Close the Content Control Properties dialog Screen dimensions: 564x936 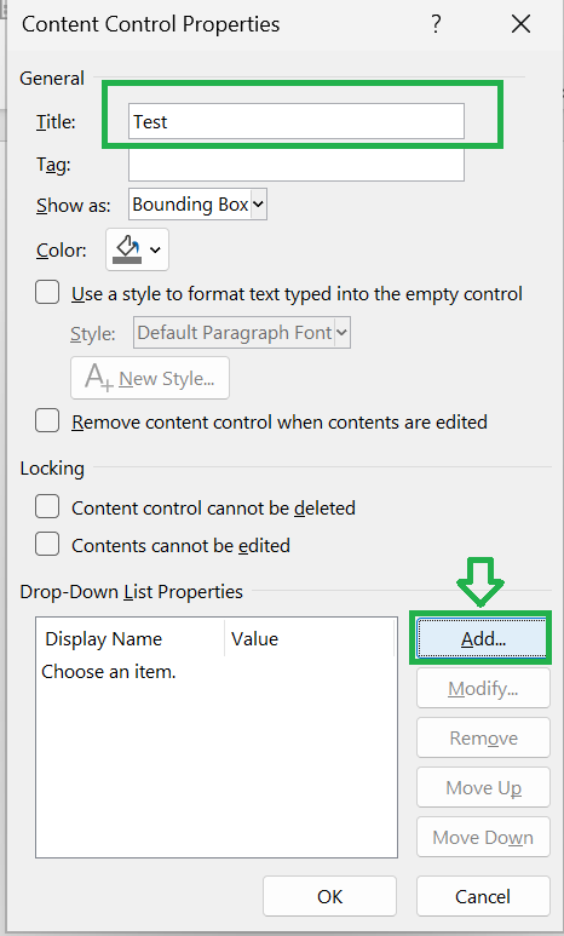click(x=520, y=24)
